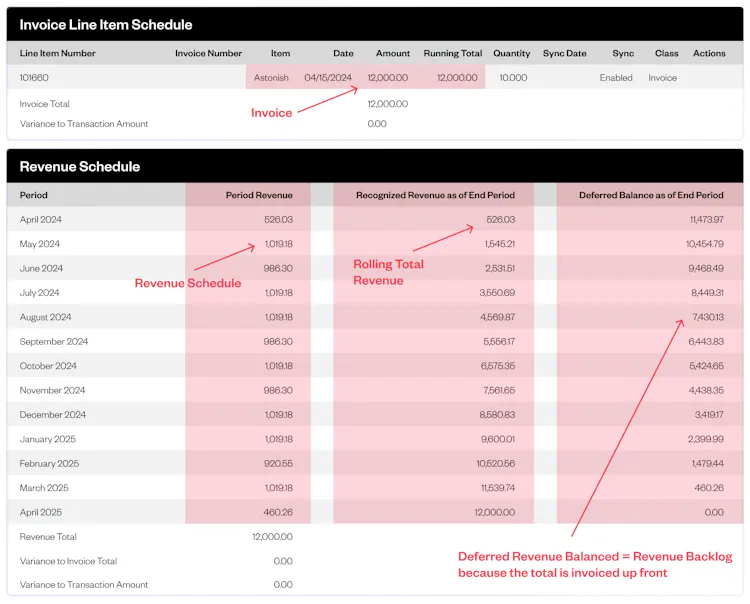
Task: Click the Quantity column header
Action: pyautogui.click(x=511, y=54)
